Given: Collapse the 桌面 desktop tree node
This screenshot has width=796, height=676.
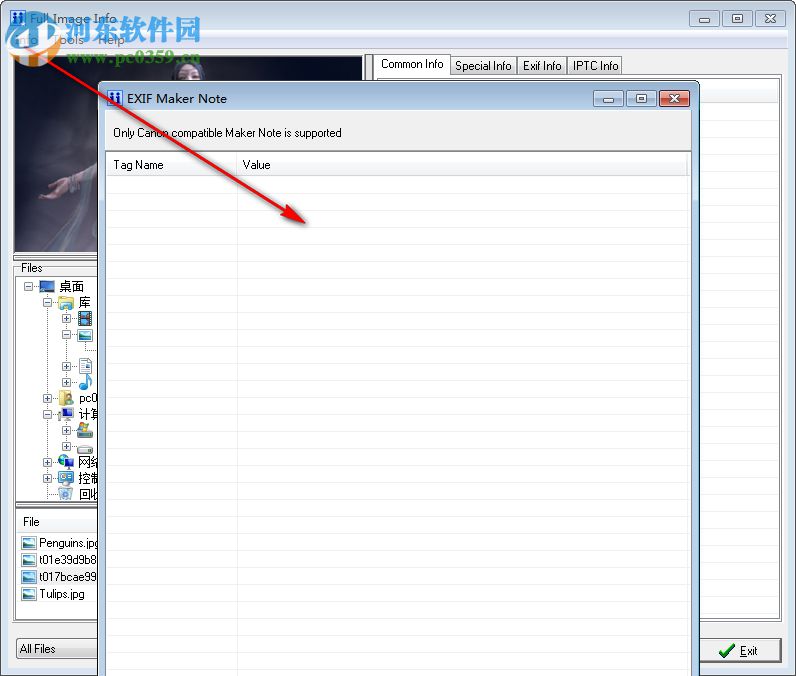Looking at the screenshot, I should pyautogui.click(x=28, y=287).
